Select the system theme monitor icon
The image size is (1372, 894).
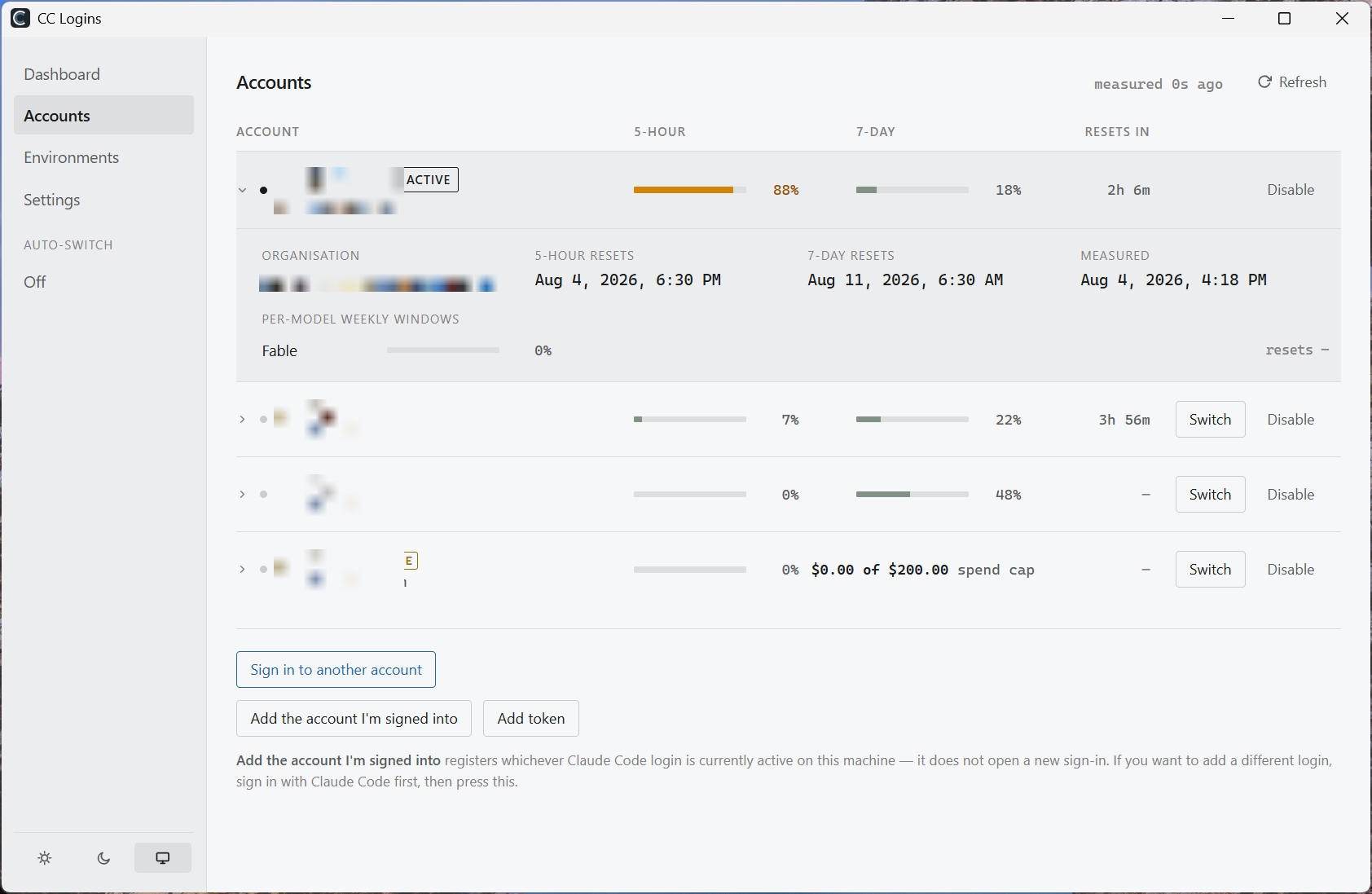point(163,857)
